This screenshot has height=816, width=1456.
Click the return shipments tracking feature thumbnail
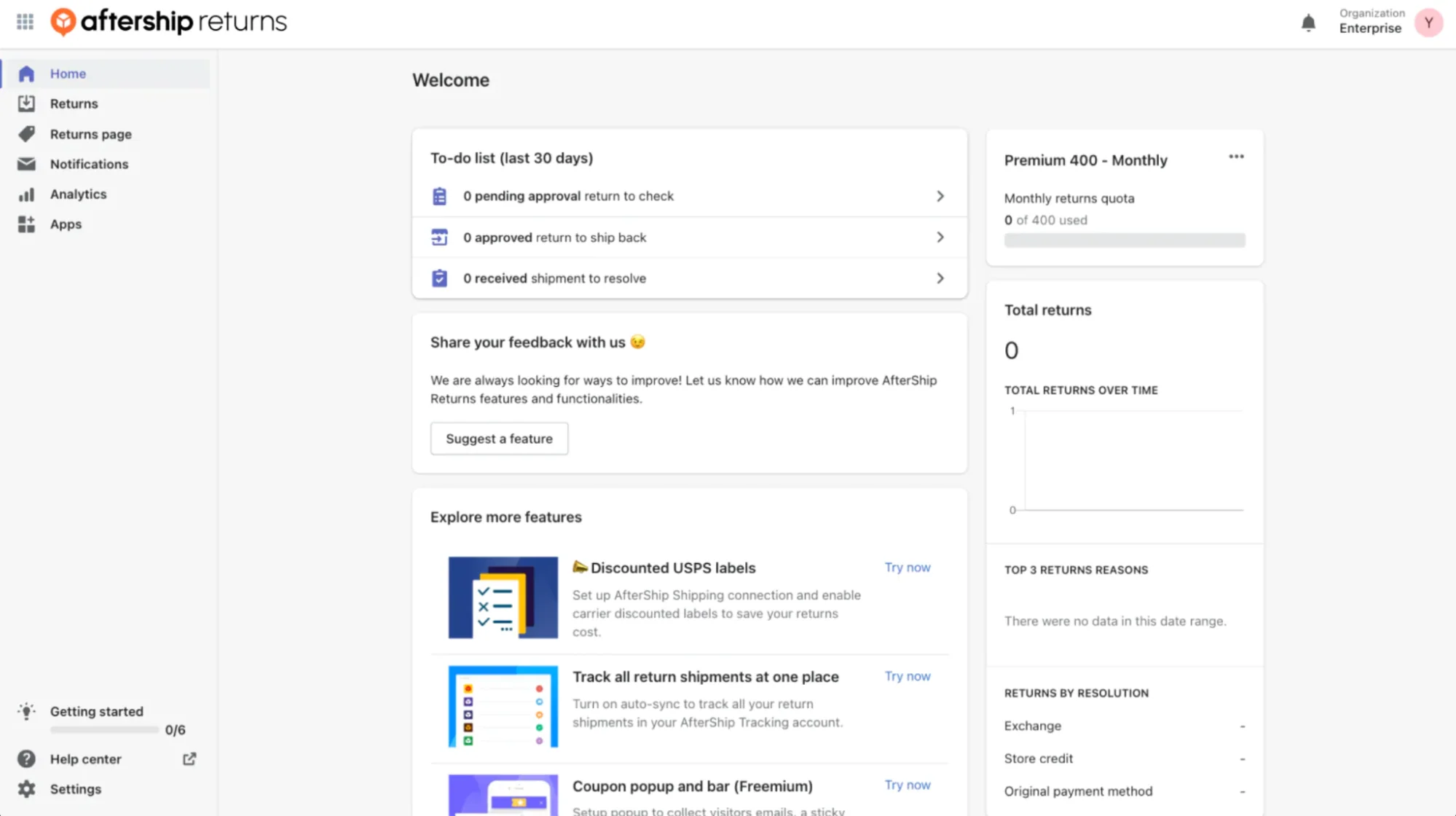point(503,706)
